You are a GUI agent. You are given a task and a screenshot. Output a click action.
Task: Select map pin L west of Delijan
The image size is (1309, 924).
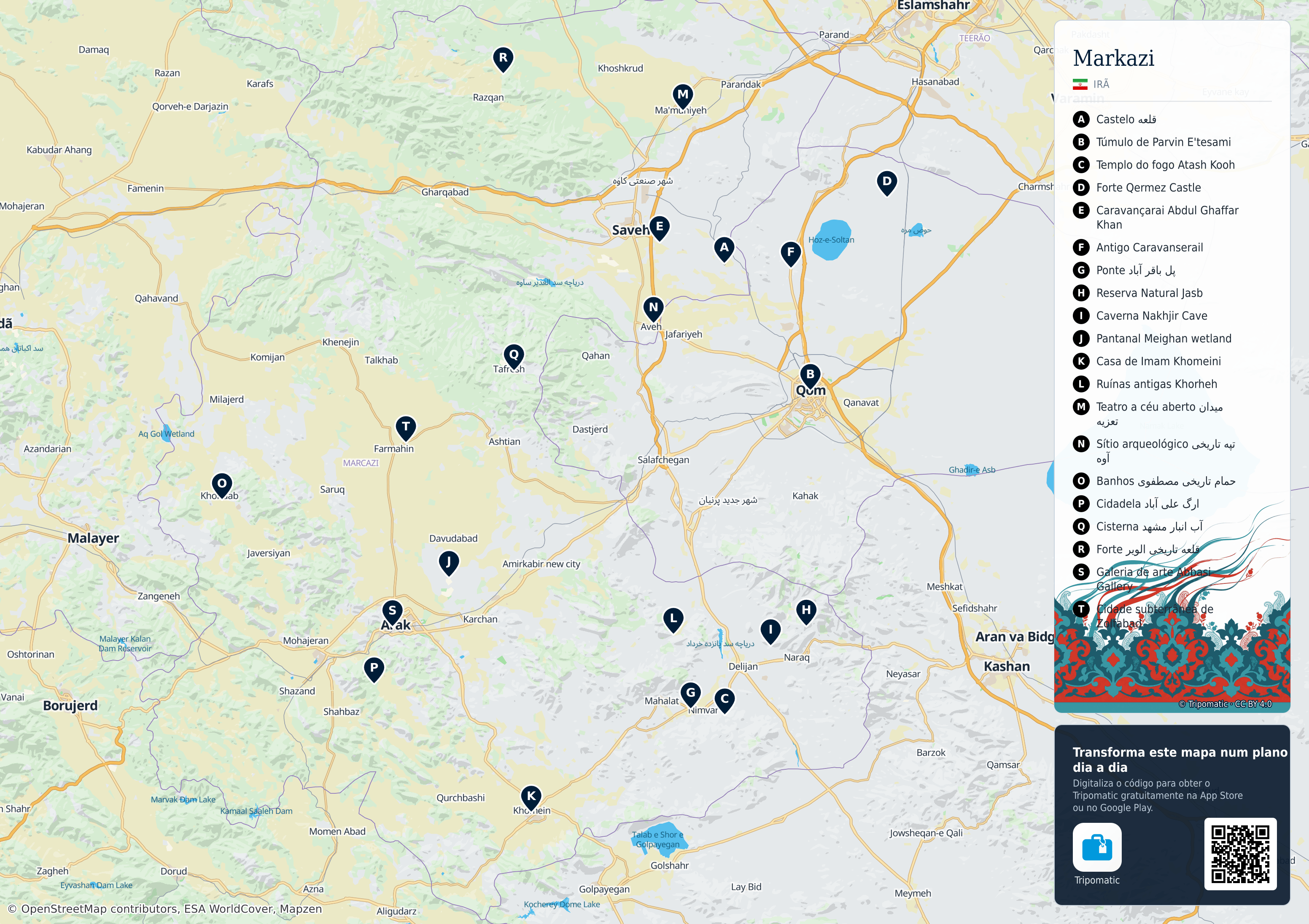[673, 620]
